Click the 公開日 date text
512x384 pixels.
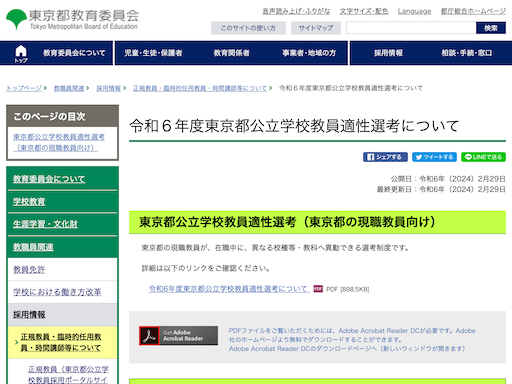click(x=448, y=179)
